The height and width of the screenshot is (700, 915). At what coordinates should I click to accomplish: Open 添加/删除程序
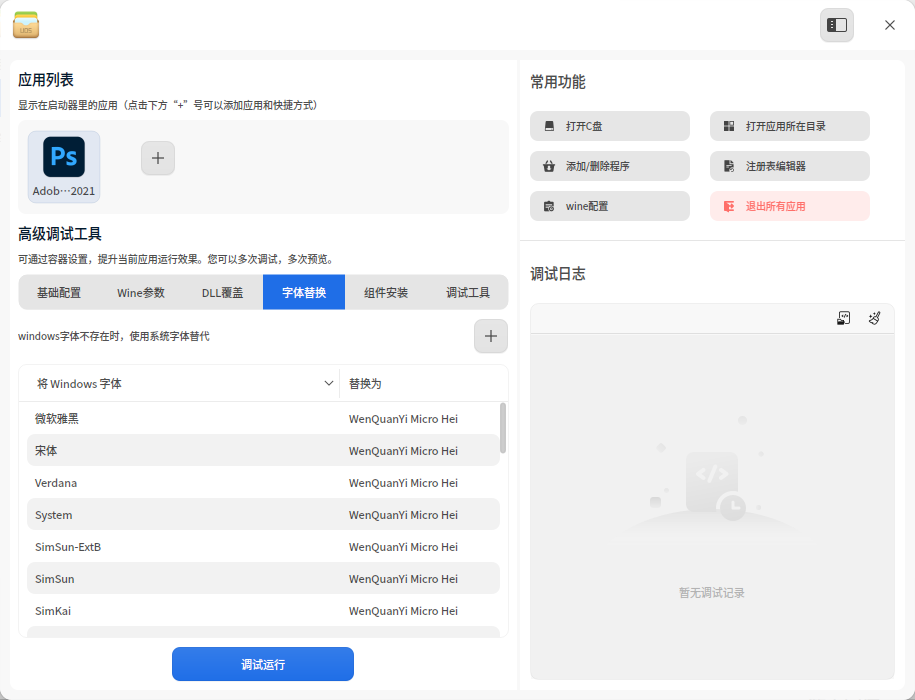[610, 166]
